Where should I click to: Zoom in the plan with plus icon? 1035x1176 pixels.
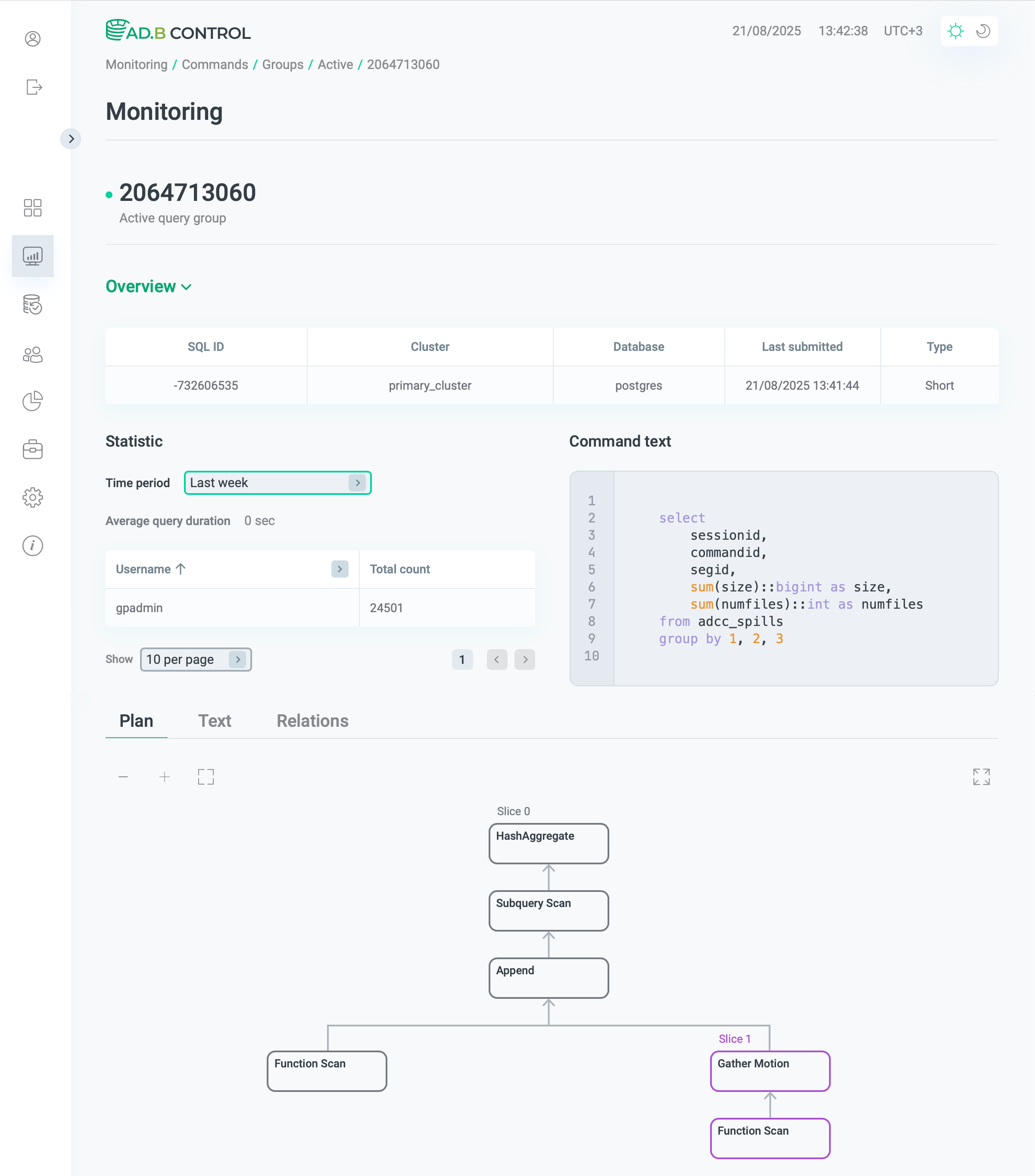tap(165, 777)
